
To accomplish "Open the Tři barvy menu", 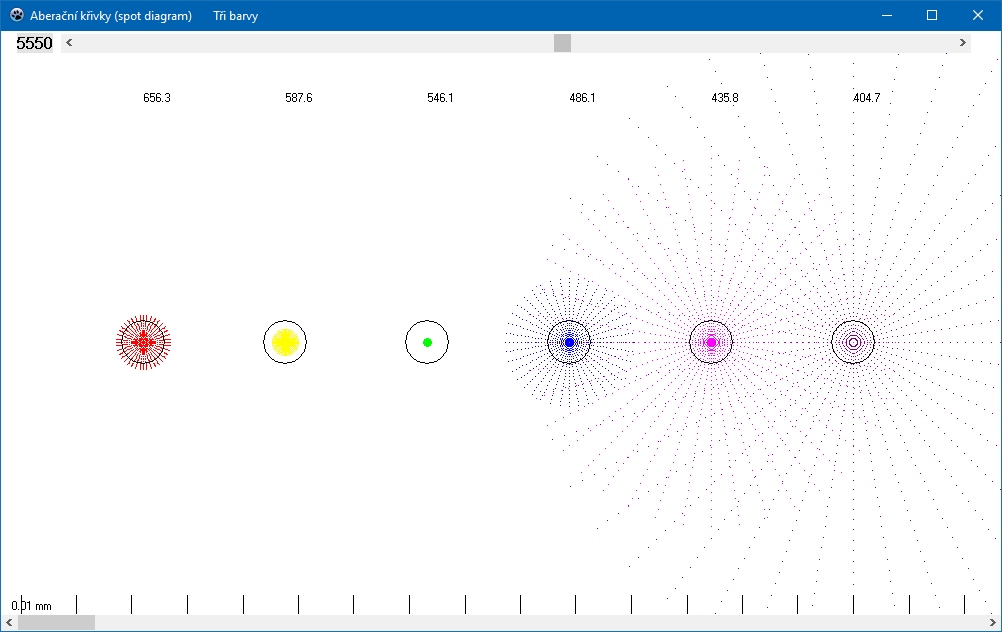I will [x=235, y=16].
